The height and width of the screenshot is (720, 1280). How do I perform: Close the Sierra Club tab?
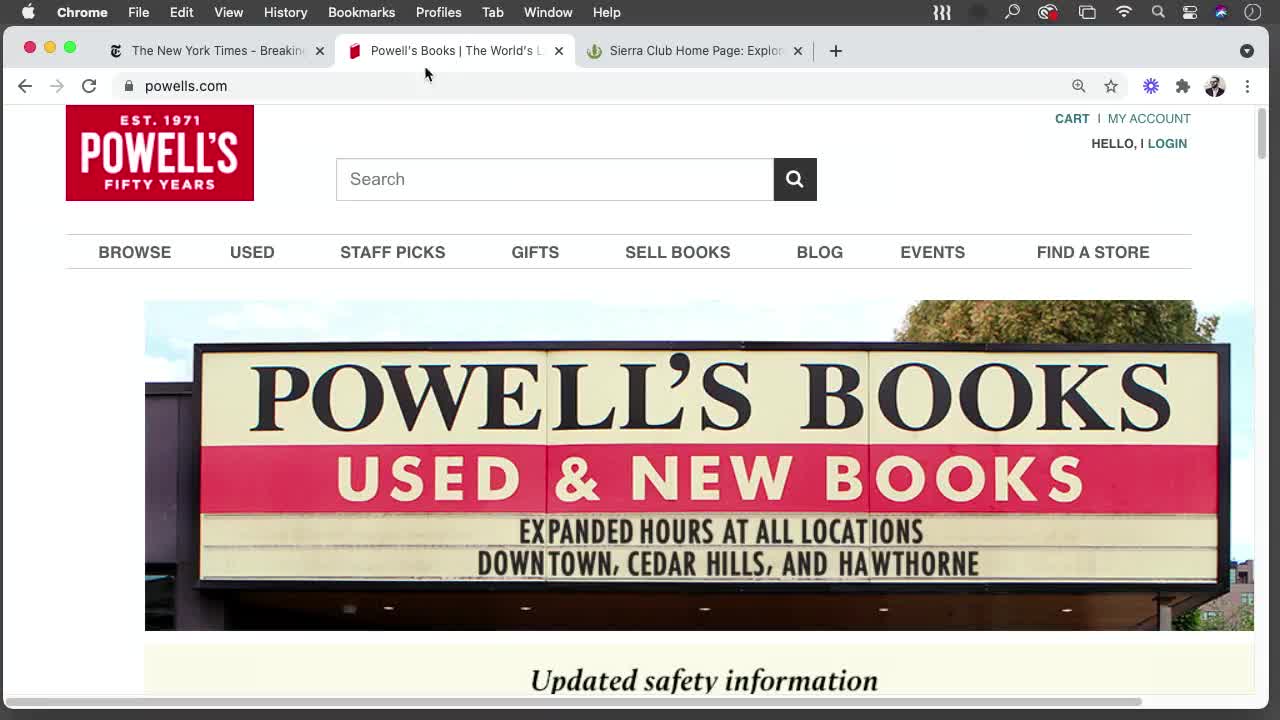pyautogui.click(x=797, y=51)
